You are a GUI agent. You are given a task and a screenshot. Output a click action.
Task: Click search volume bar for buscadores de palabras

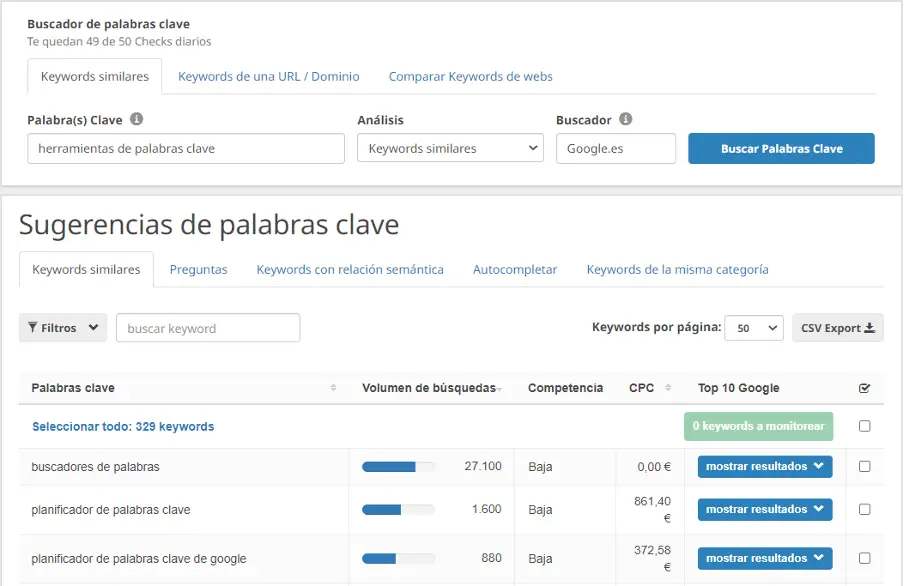pos(398,466)
